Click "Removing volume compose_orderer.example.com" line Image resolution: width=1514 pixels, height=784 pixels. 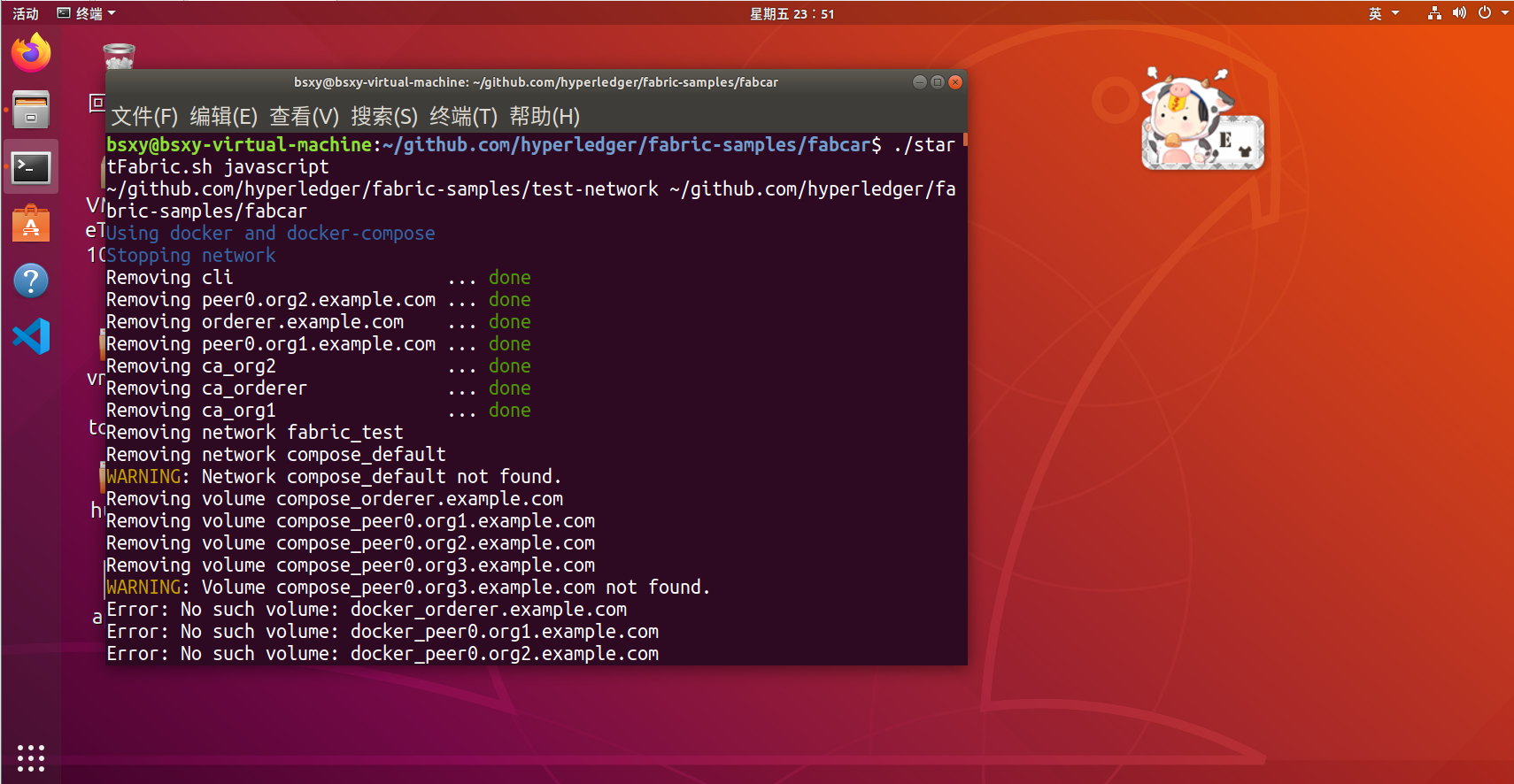tap(335, 498)
